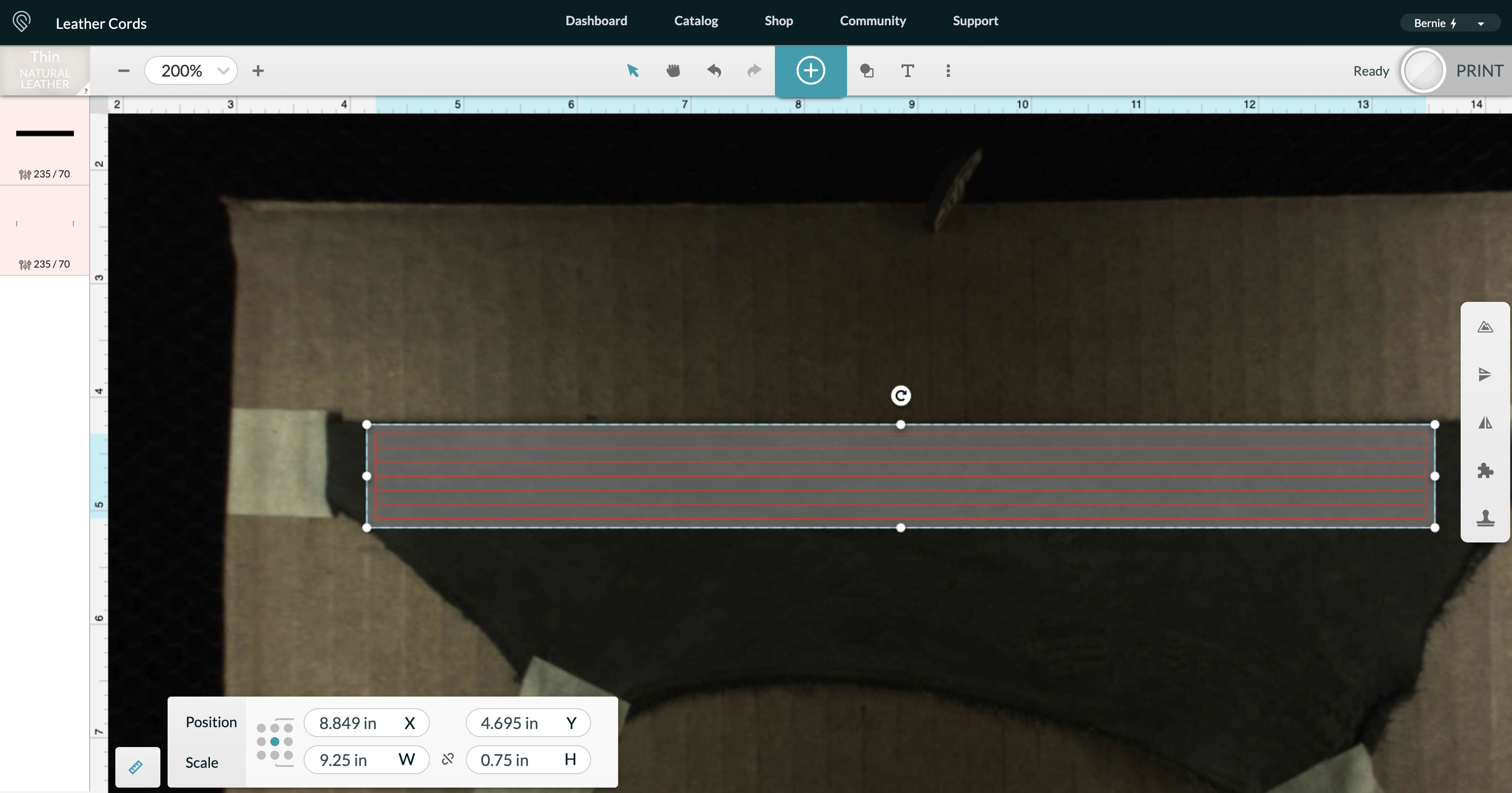This screenshot has width=1512, height=793.
Task: Open settings 235/70 for first step
Action: pyautogui.click(x=45, y=174)
